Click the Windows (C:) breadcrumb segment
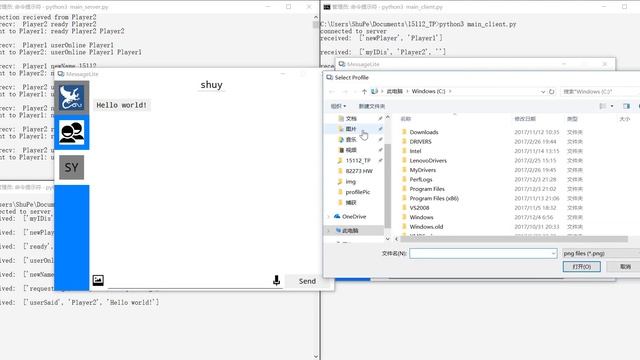This screenshot has width=640, height=360. tap(428, 91)
